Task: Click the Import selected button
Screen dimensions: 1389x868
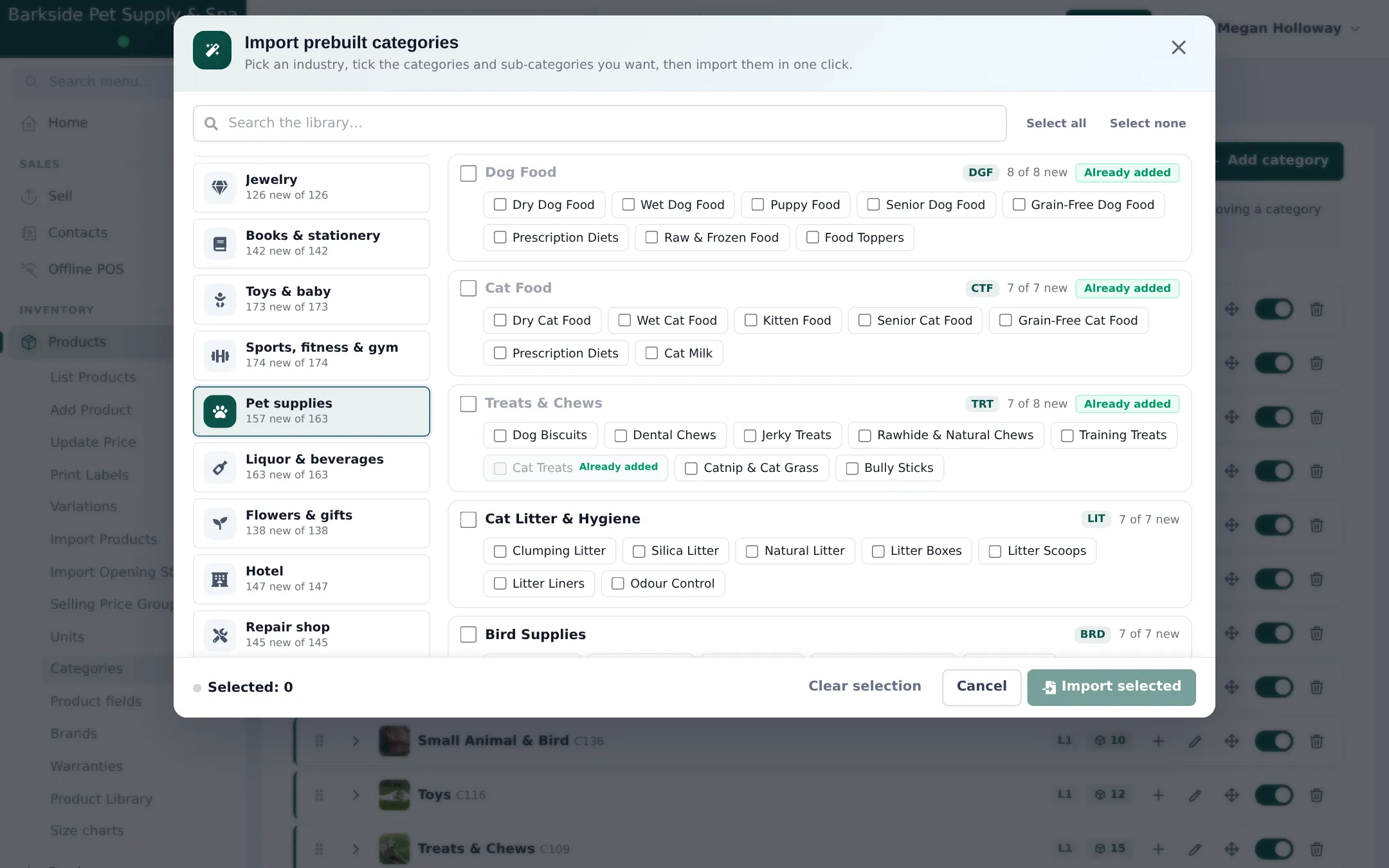Action: [1111, 687]
